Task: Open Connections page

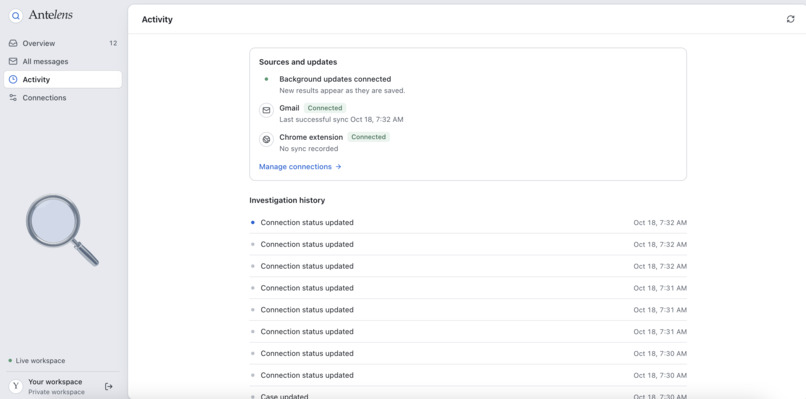Action: (63, 98)
